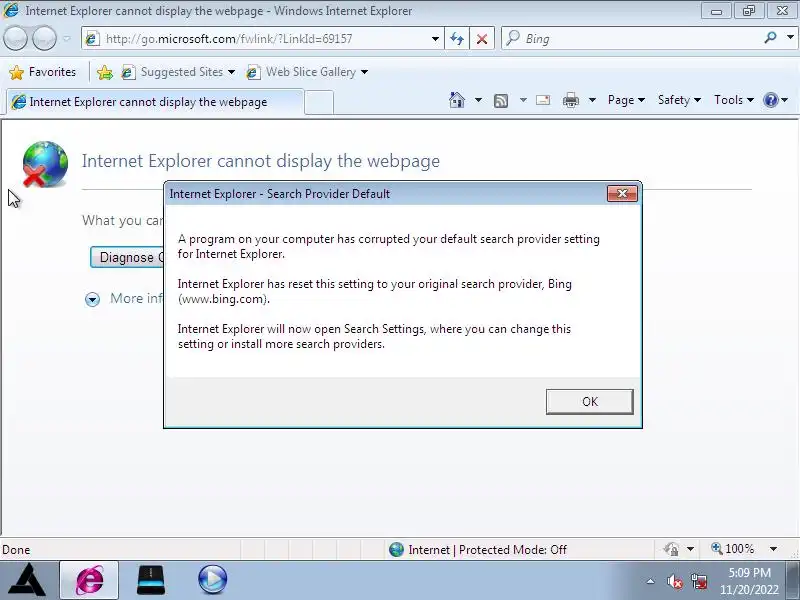Open the Help question mark menu

(775, 100)
